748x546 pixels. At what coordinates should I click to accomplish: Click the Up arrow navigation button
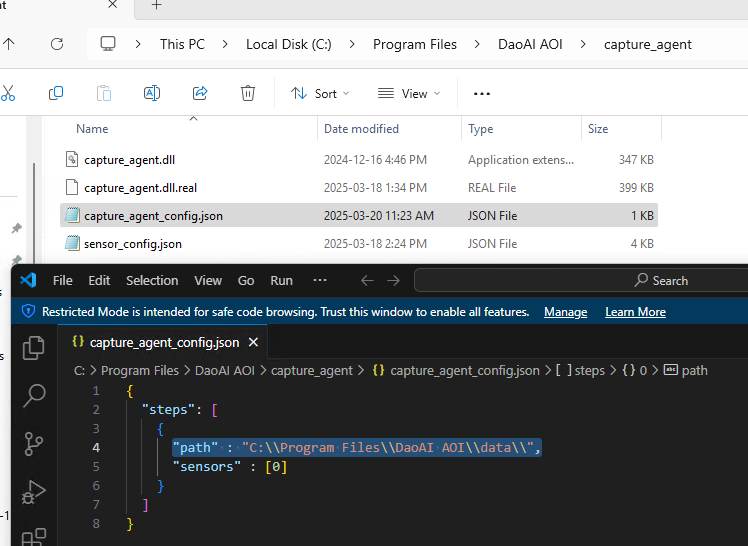[9, 44]
